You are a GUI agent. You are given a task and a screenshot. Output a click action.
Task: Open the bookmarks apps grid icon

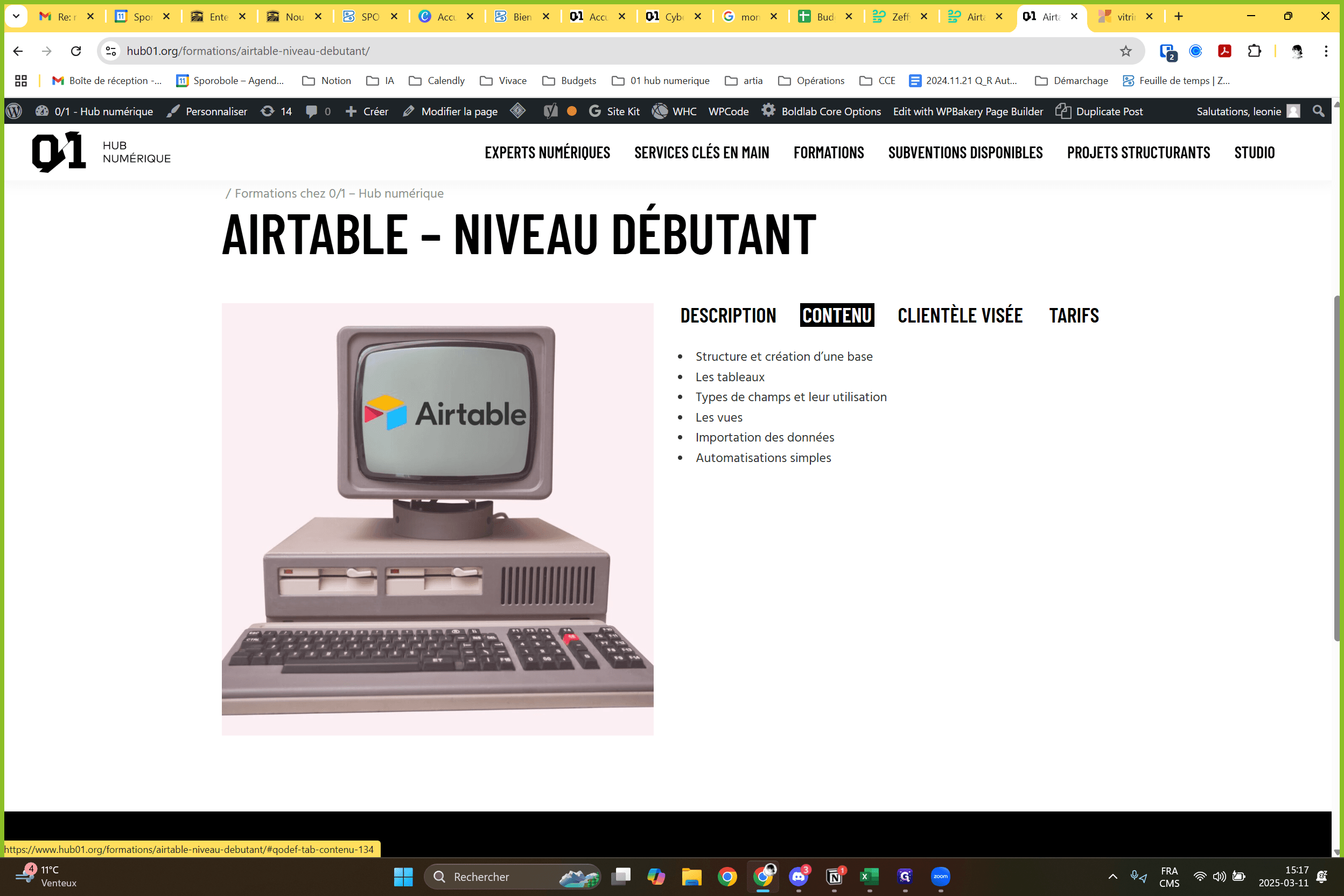tap(20, 81)
